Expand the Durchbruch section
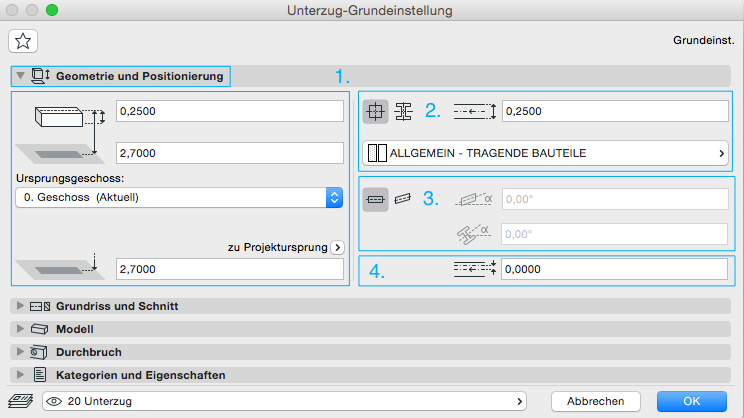The image size is (744, 418). coord(20,352)
